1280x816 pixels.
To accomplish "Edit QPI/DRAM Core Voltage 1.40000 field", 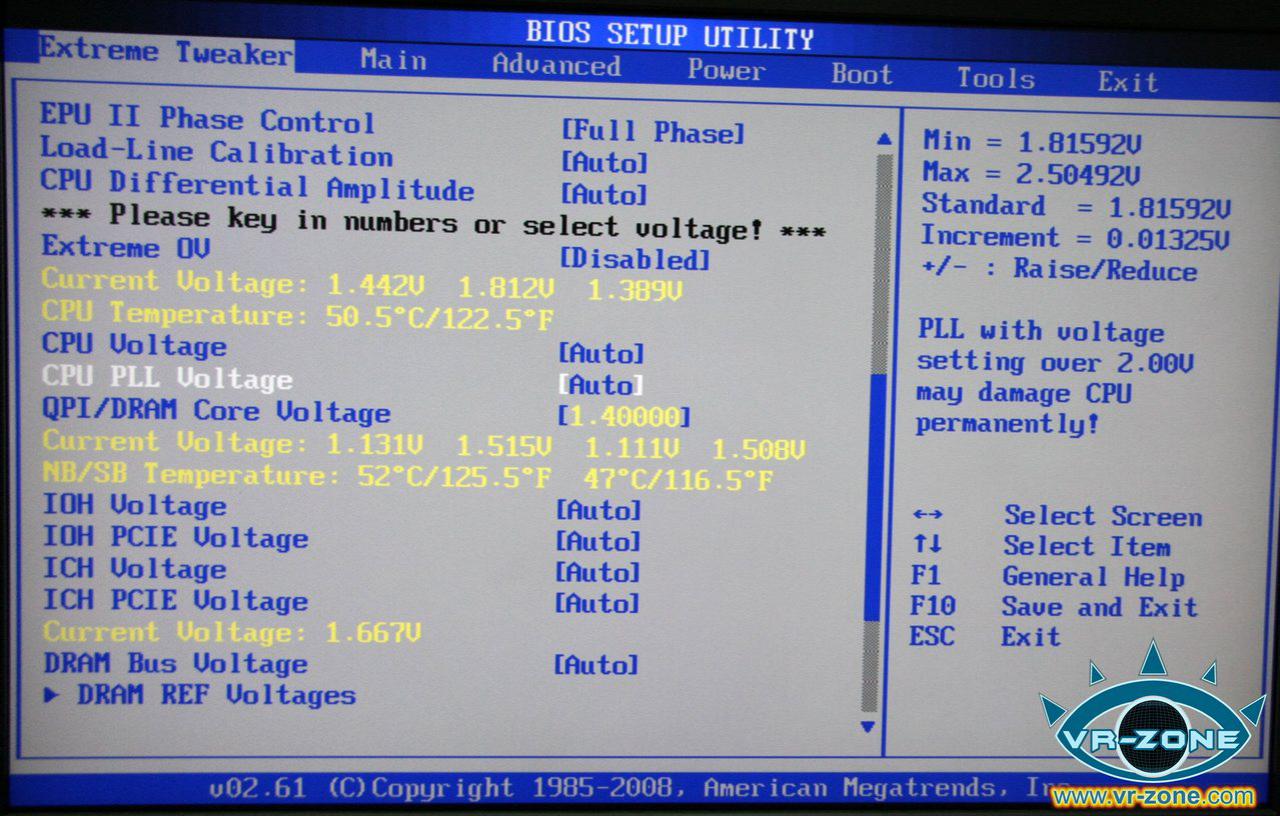I will 624,416.
